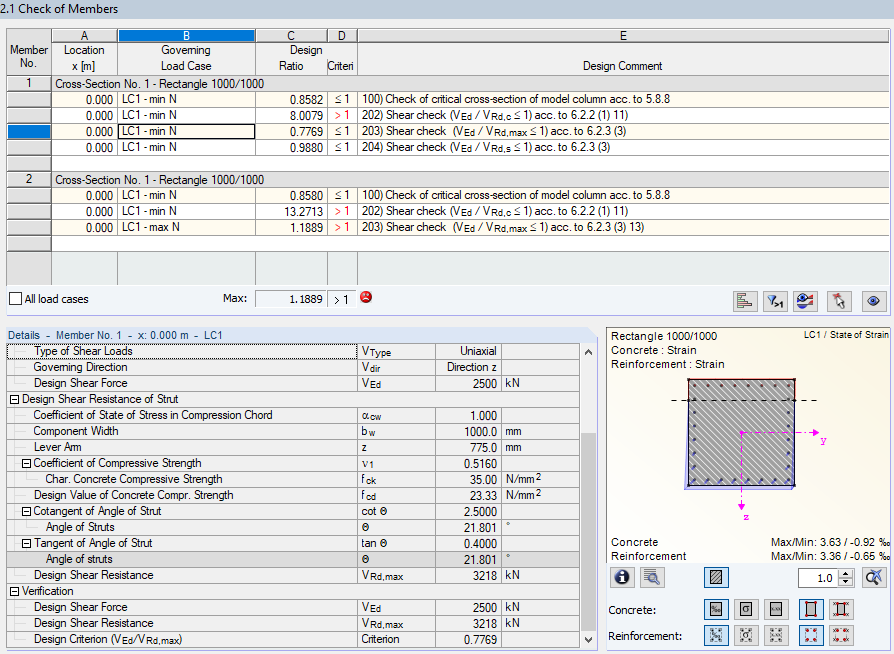
Task: Show concrete values display third icon
Action: coord(775,610)
